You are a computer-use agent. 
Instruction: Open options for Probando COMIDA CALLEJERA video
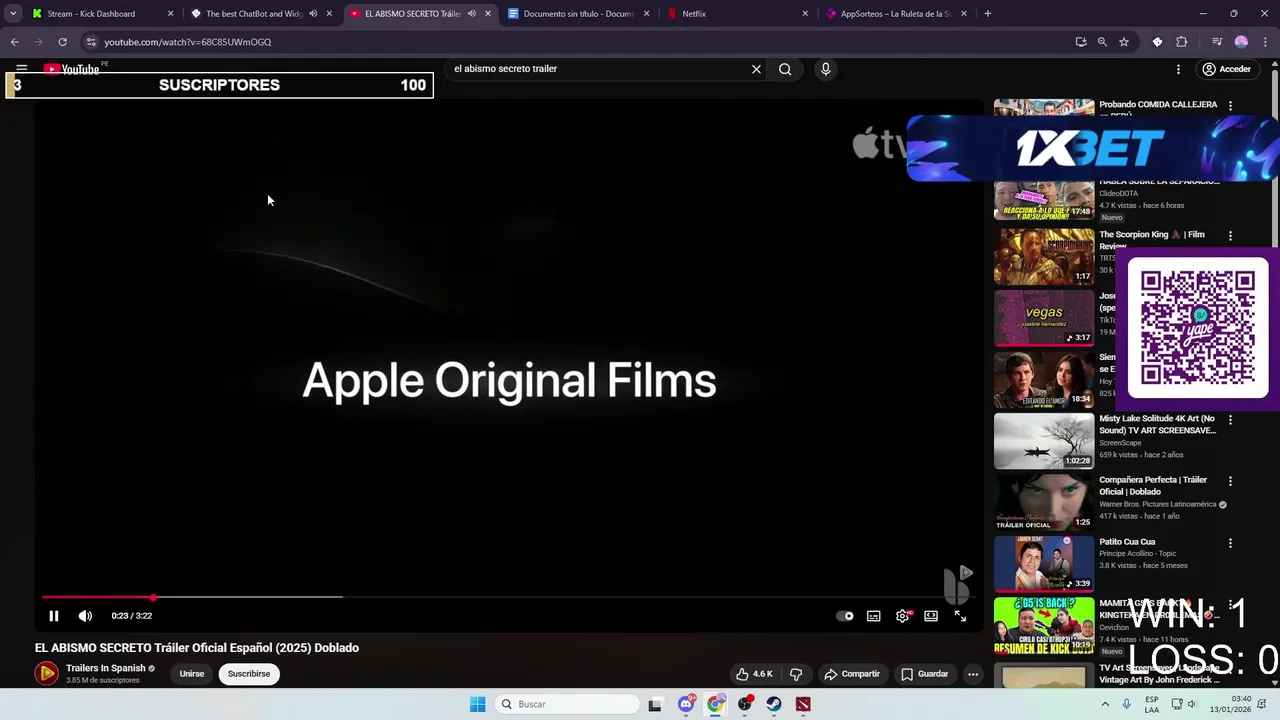[1230, 105]
